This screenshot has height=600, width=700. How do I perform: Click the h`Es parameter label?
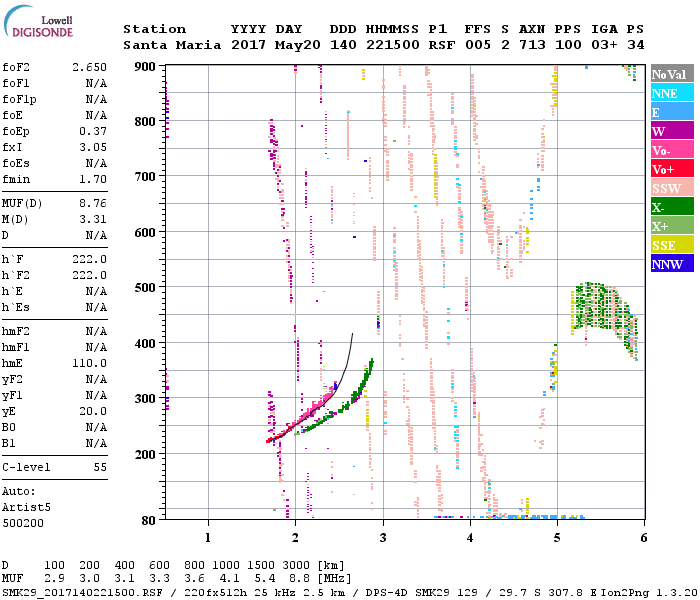click(16, 307)
